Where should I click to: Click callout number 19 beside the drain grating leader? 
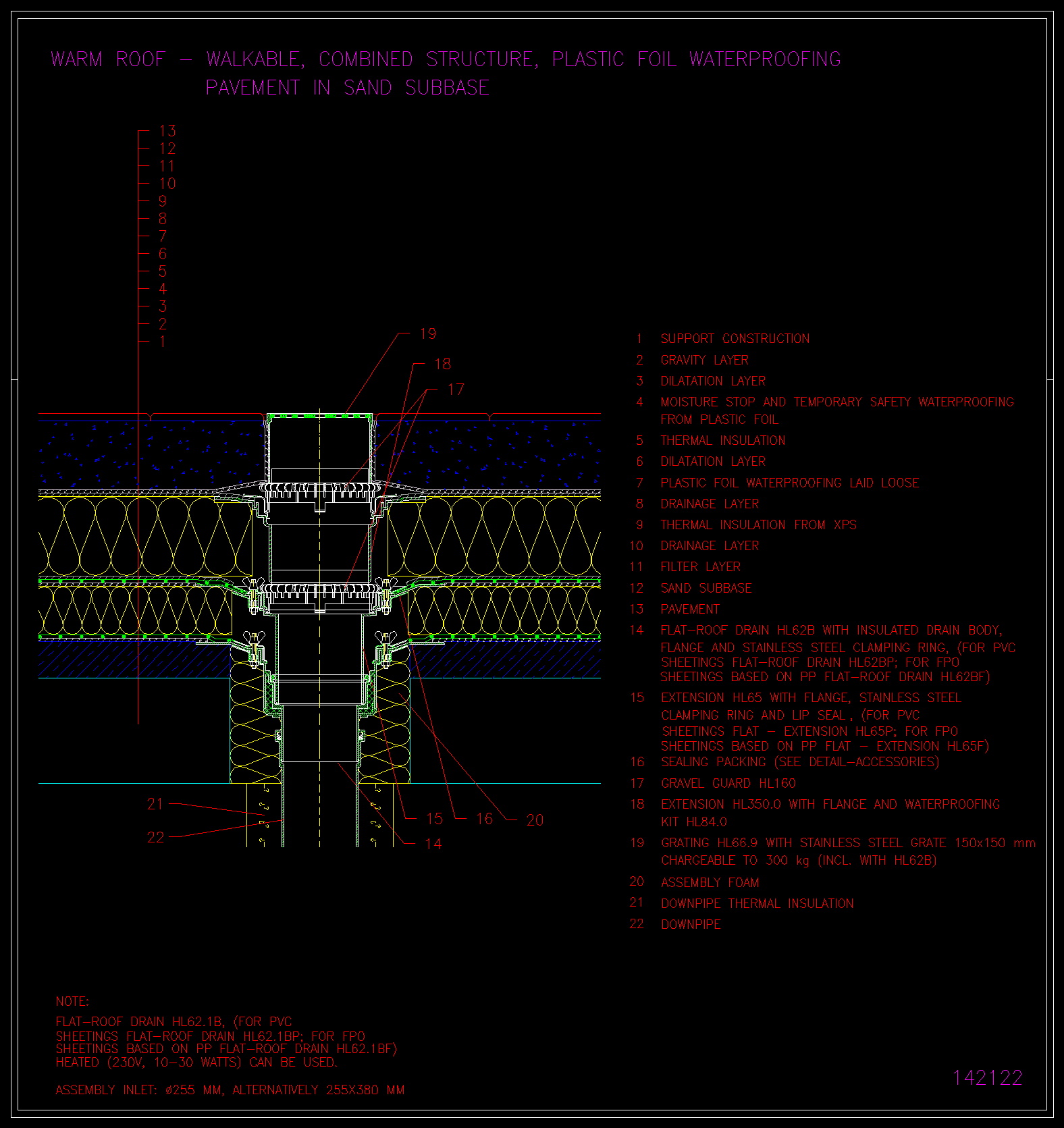coord(428,334)
